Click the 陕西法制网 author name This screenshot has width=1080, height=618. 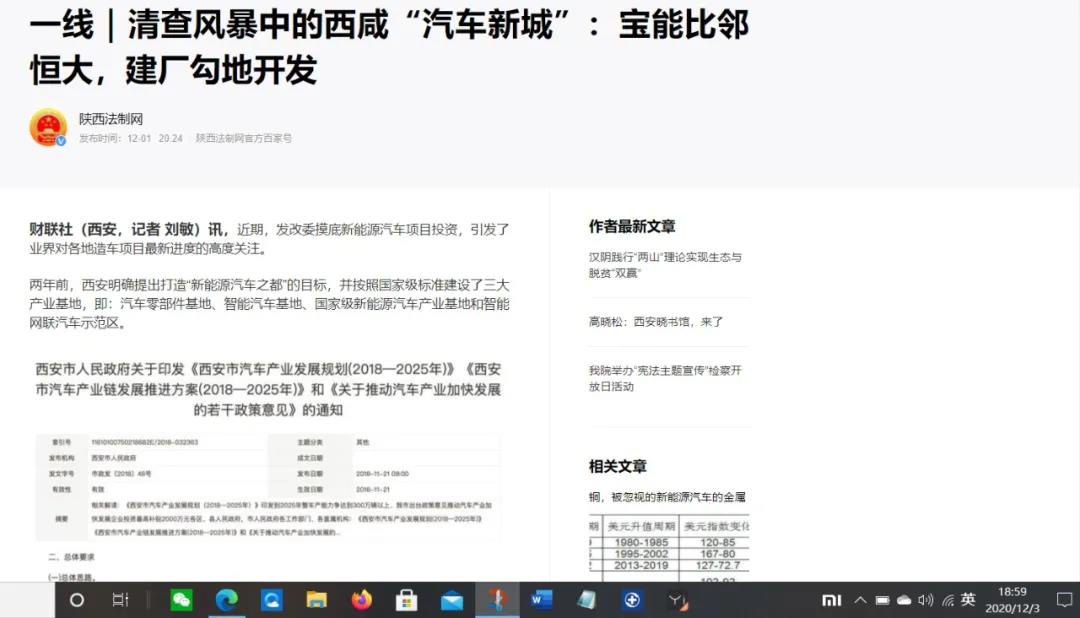[111, 119]
